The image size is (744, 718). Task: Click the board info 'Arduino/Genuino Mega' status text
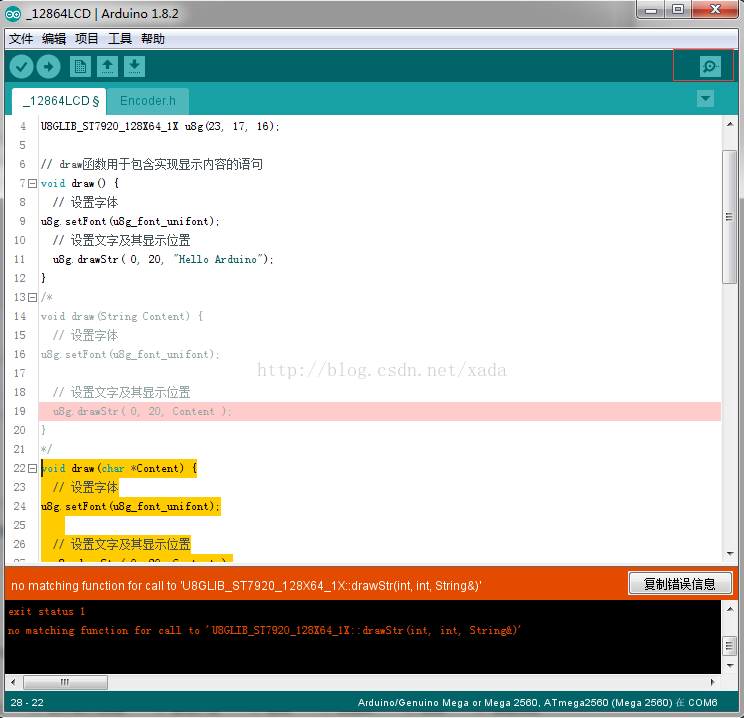pyautogui.click(x=538, y=702)
